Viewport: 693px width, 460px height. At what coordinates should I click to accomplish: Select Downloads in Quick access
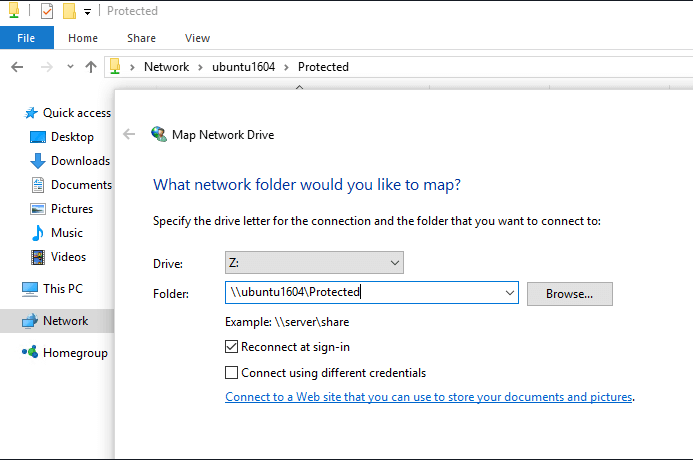tap(80, 161)
